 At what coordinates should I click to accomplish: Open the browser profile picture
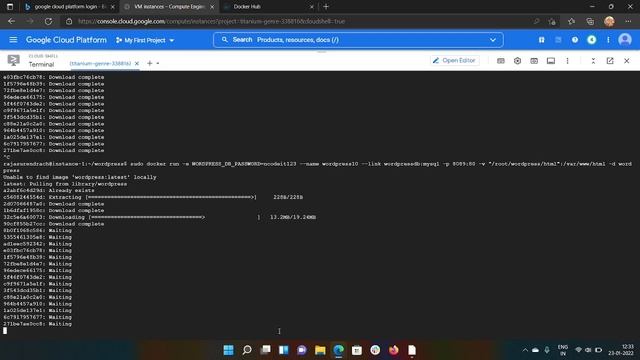(x=609, y=21)
